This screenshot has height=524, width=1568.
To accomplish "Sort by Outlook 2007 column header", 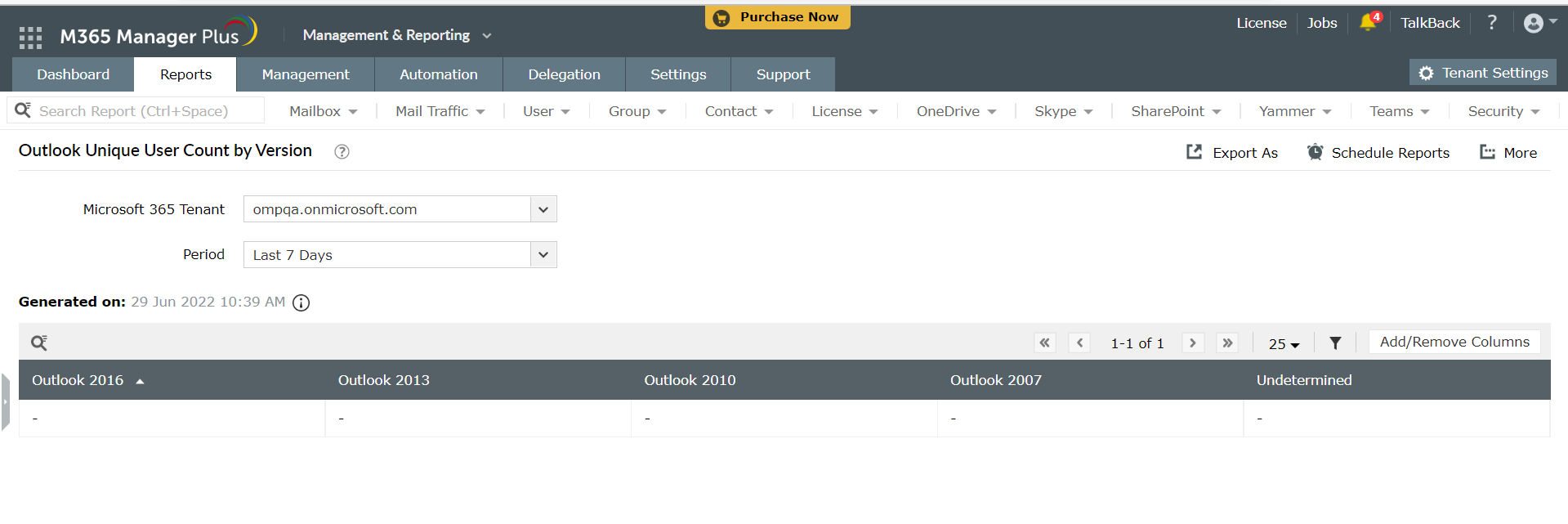I will pyautogui.click(x=996, y=380).
